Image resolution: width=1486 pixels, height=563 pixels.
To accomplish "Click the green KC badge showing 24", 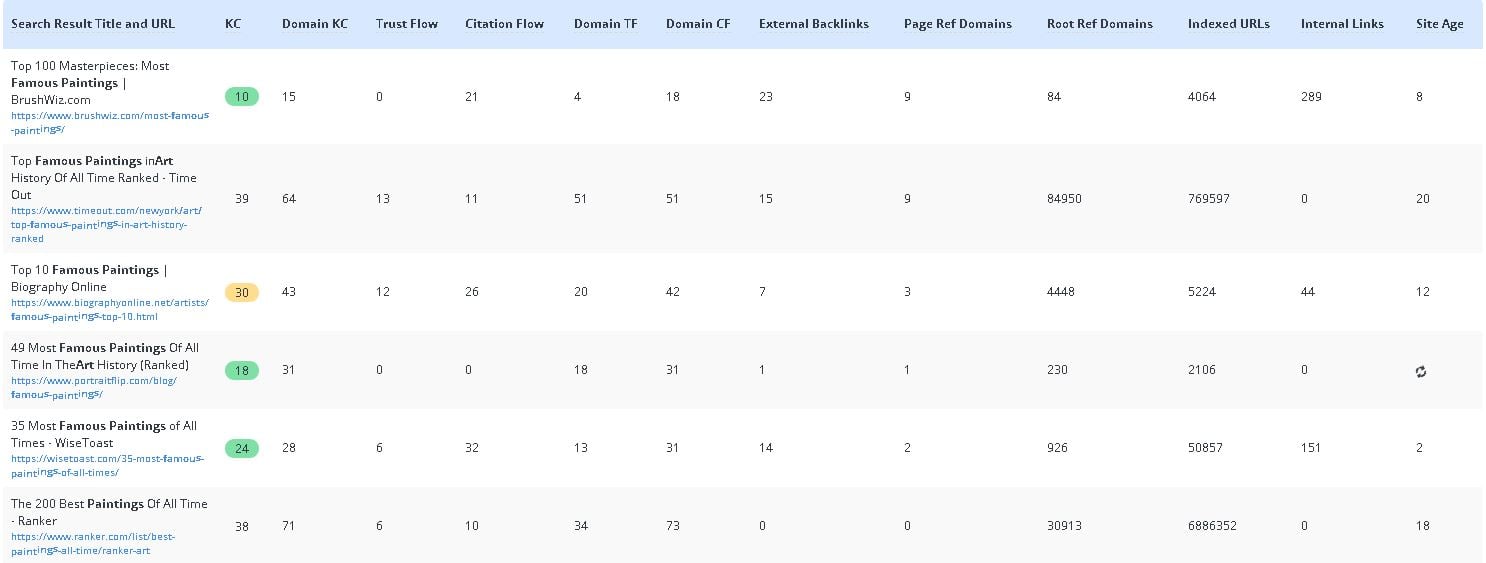I will click(x=242, y=448).
